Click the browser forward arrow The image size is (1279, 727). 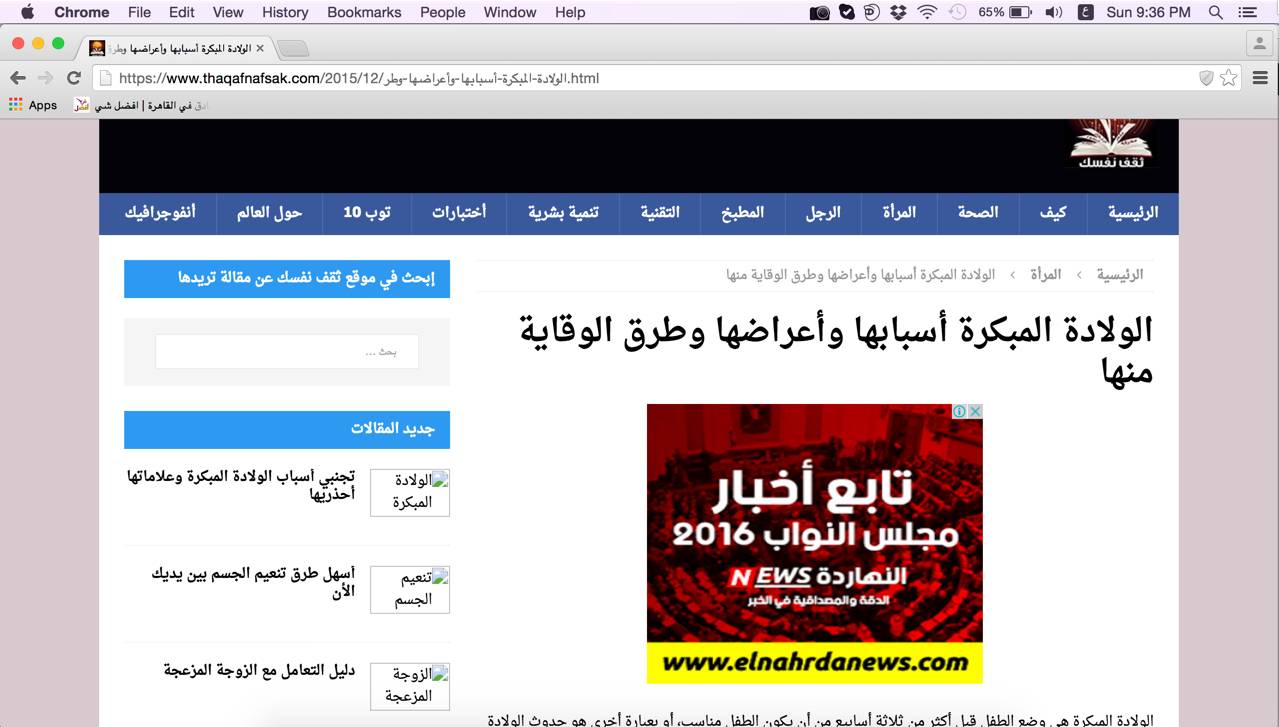45,78
